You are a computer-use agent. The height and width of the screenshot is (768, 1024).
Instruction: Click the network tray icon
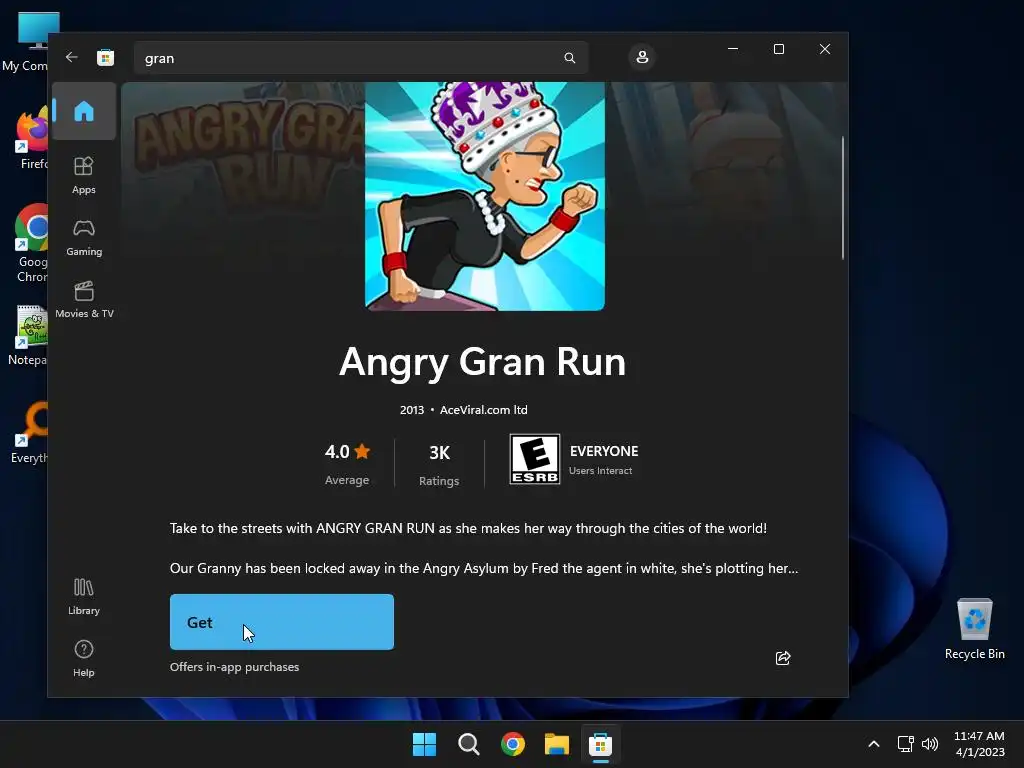[905, 744]
